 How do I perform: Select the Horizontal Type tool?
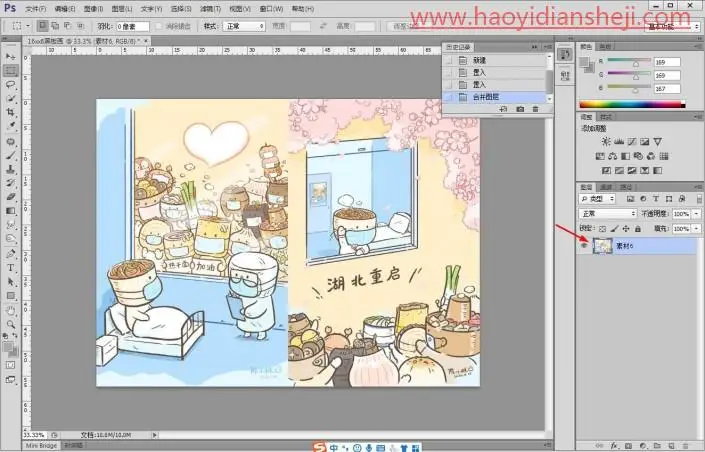click(10, 268)
